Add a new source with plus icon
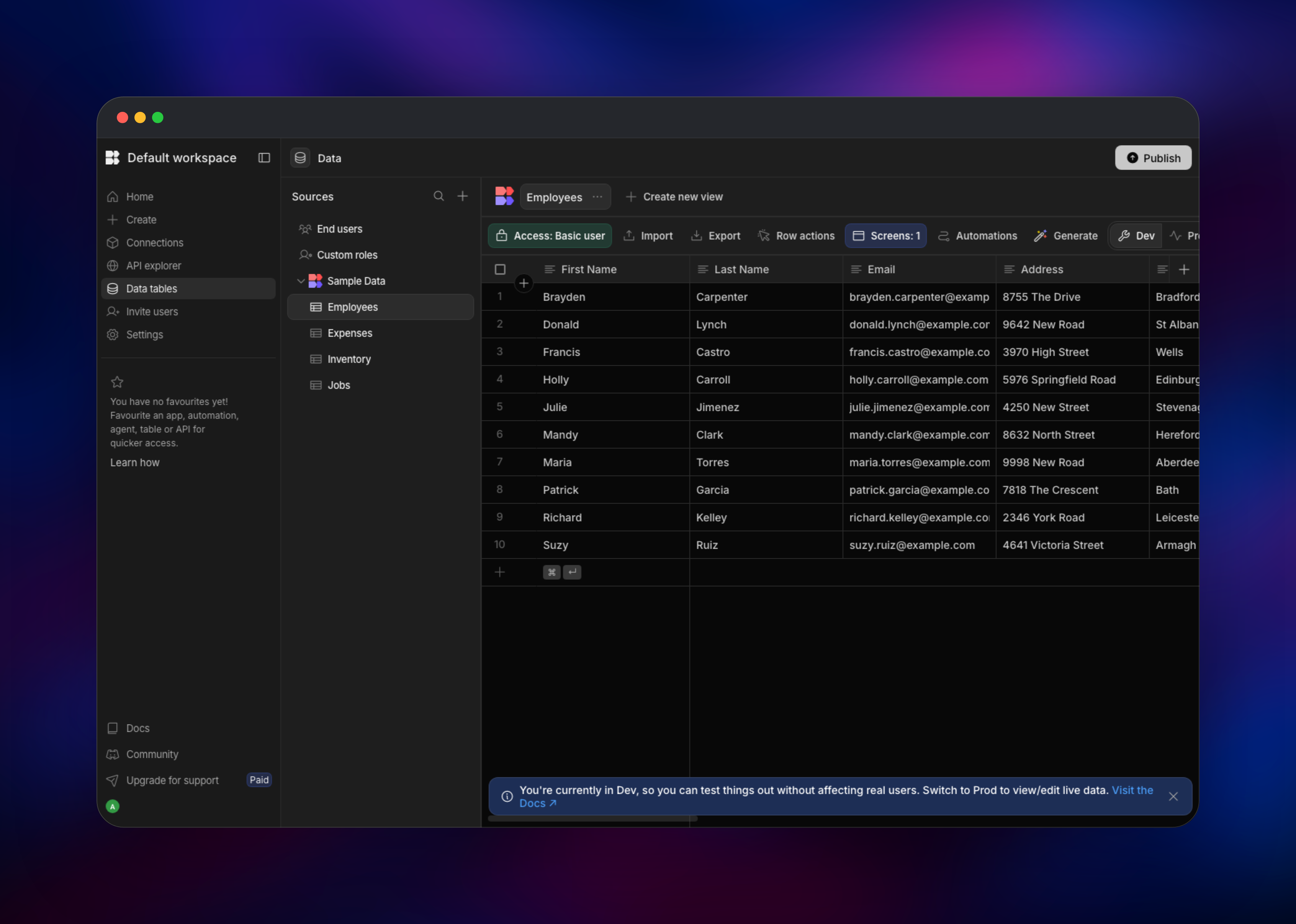The height and width of the screenshot is (924, 1296). (x=463, y=196)
